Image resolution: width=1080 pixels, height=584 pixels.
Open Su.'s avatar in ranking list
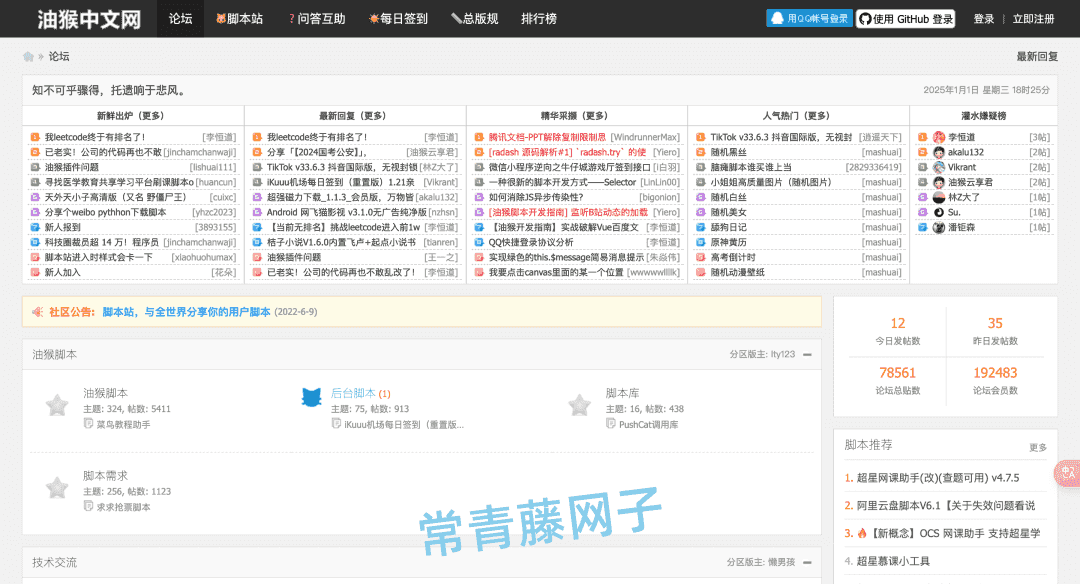point(939,212)
